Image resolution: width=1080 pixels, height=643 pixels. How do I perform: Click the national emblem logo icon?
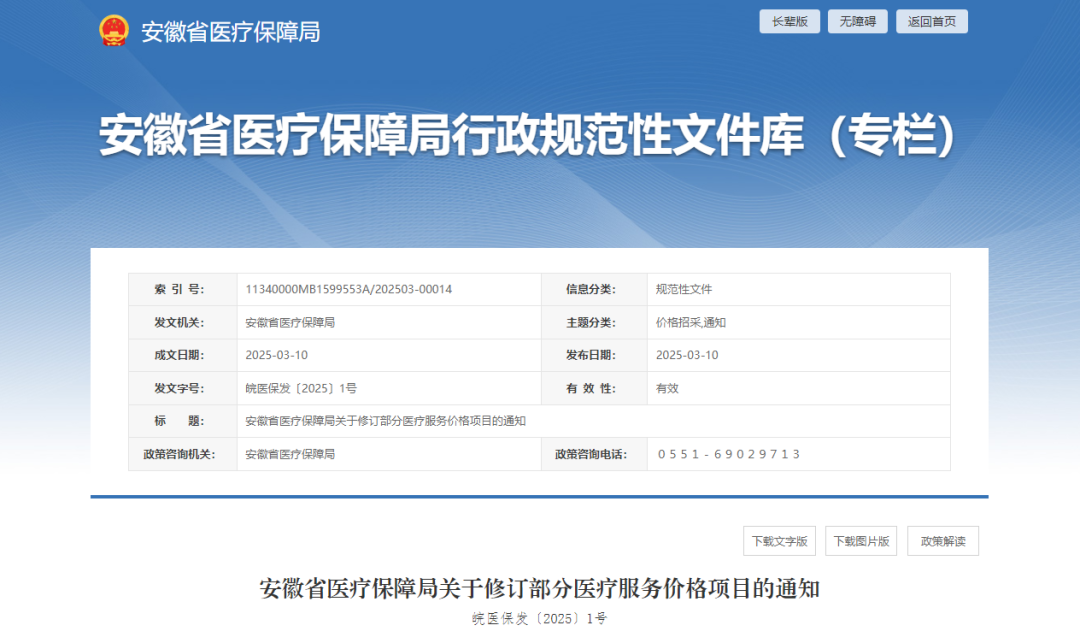pyautogui.click(x=114, y=31)
